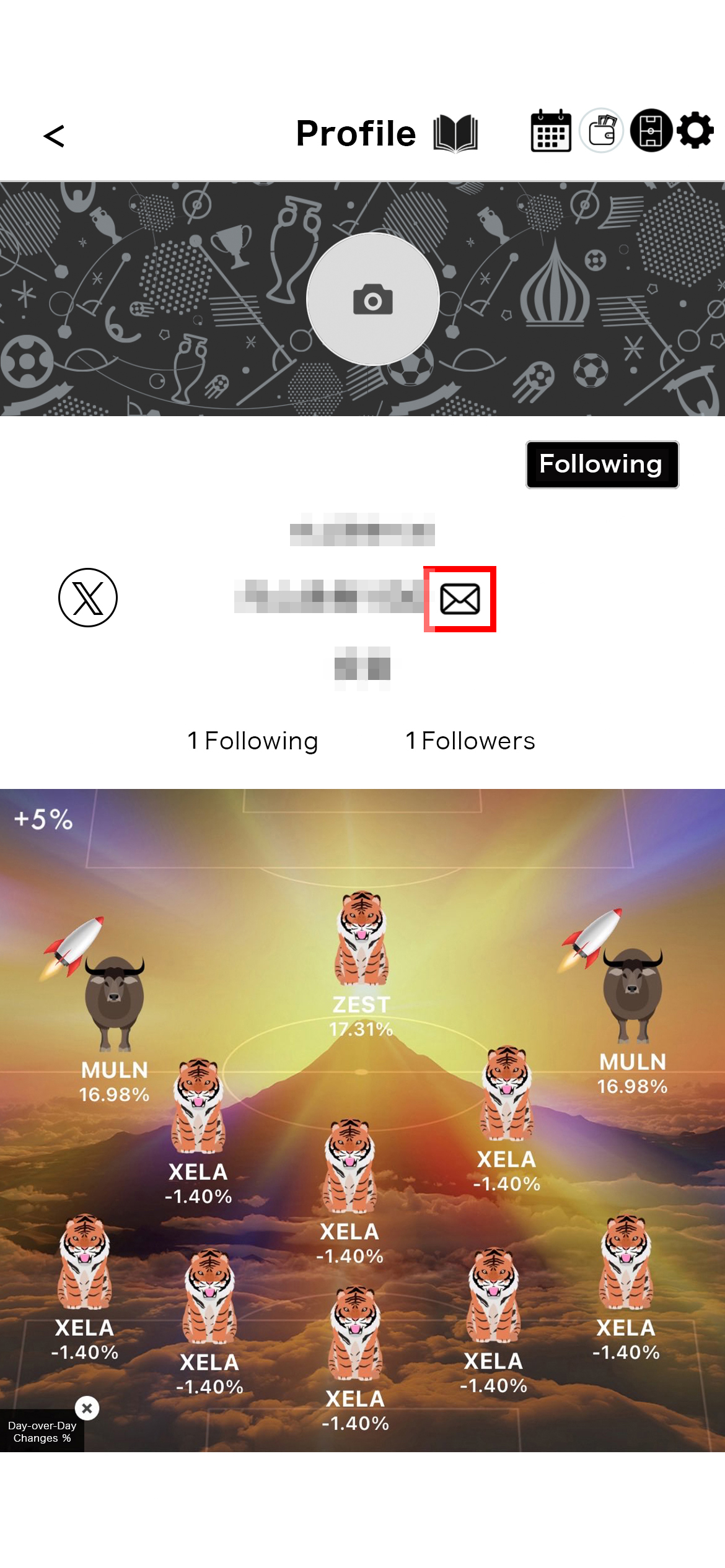The height and width of the screenshot is (1568, 725).
Task: Tap the camera profile photo placeholder
Action: (373, 300)
